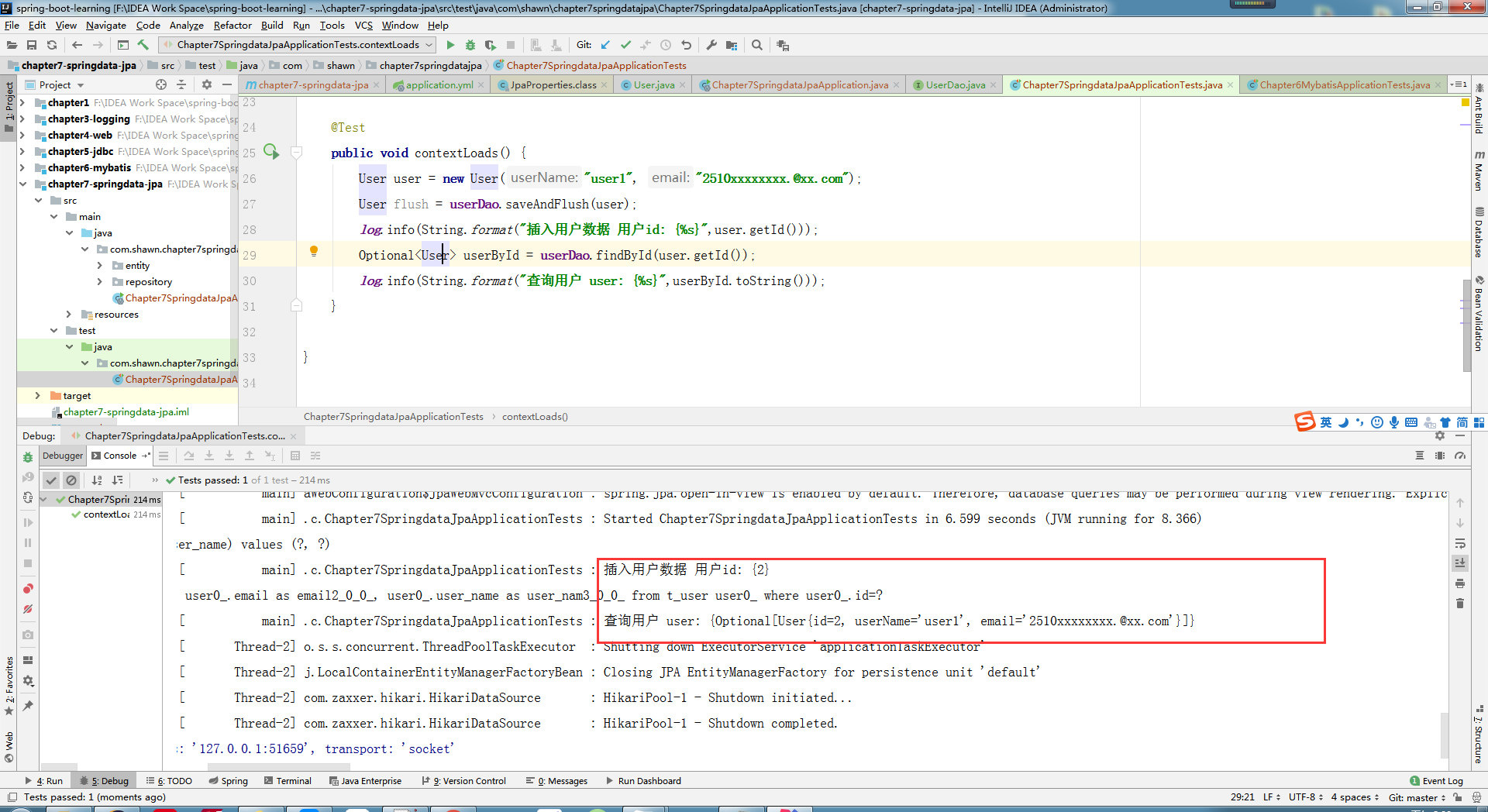Click Collapse All icon in the Project panel
Viewport: 1488px width, 812px height.
point(181,84)
